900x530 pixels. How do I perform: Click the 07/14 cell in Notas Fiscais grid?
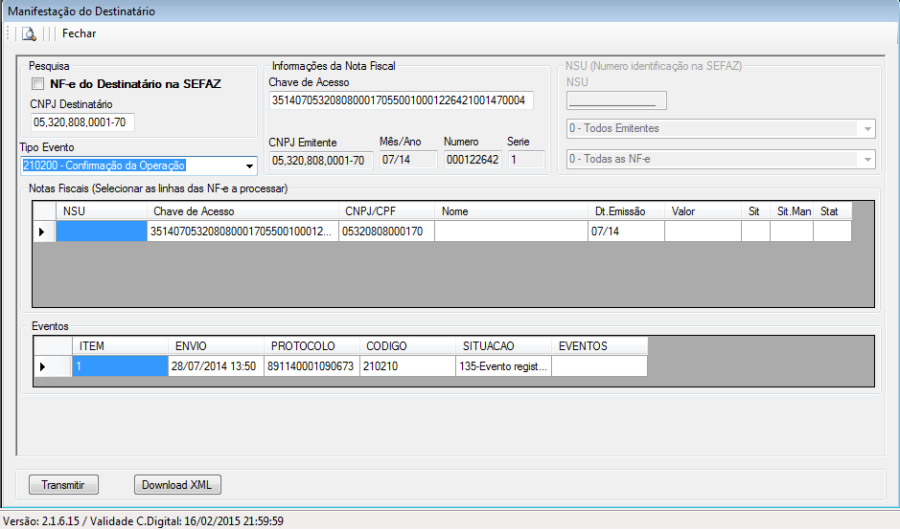click(x=626, y=232)
